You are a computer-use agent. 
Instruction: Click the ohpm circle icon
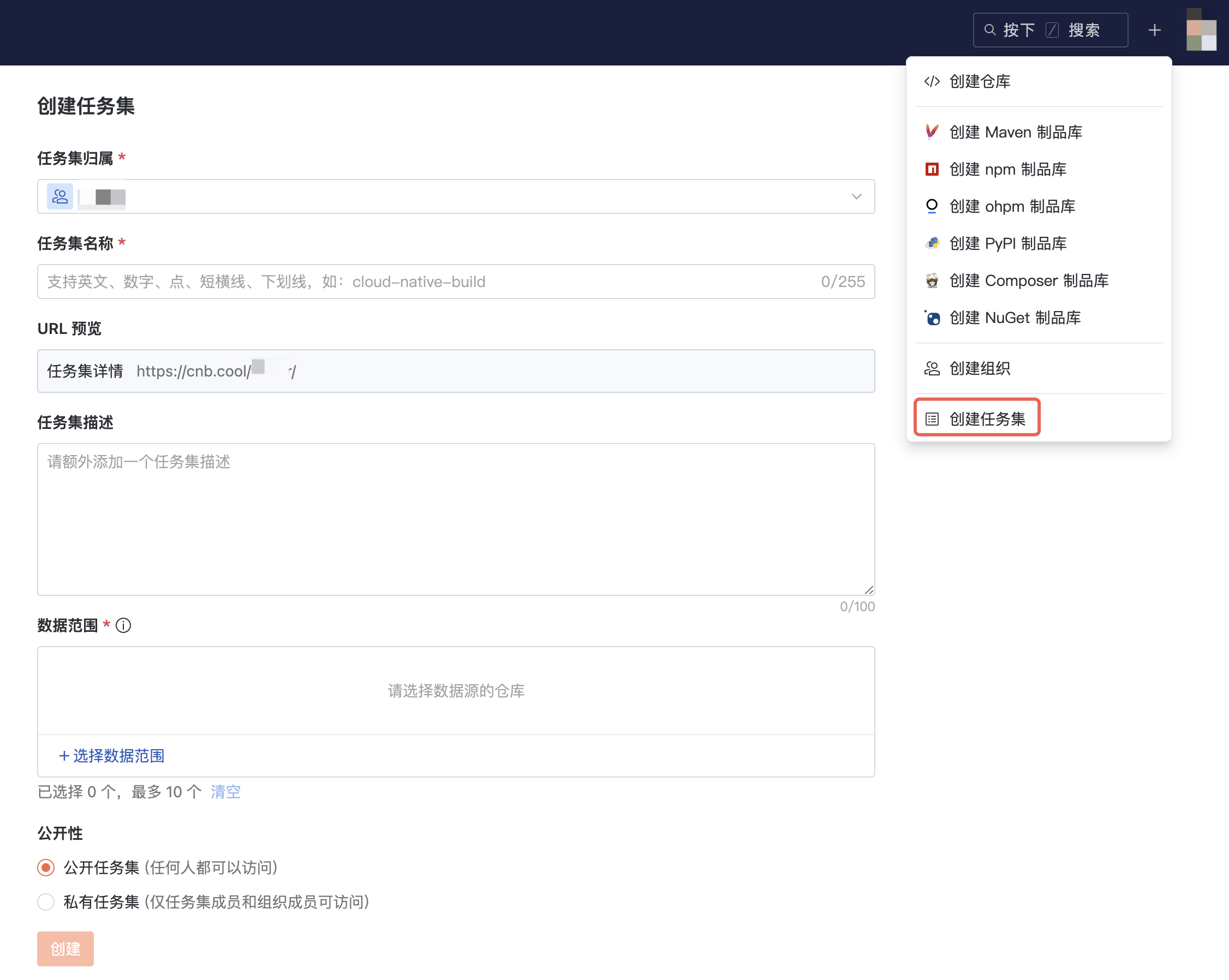click(x=932, y=206)
